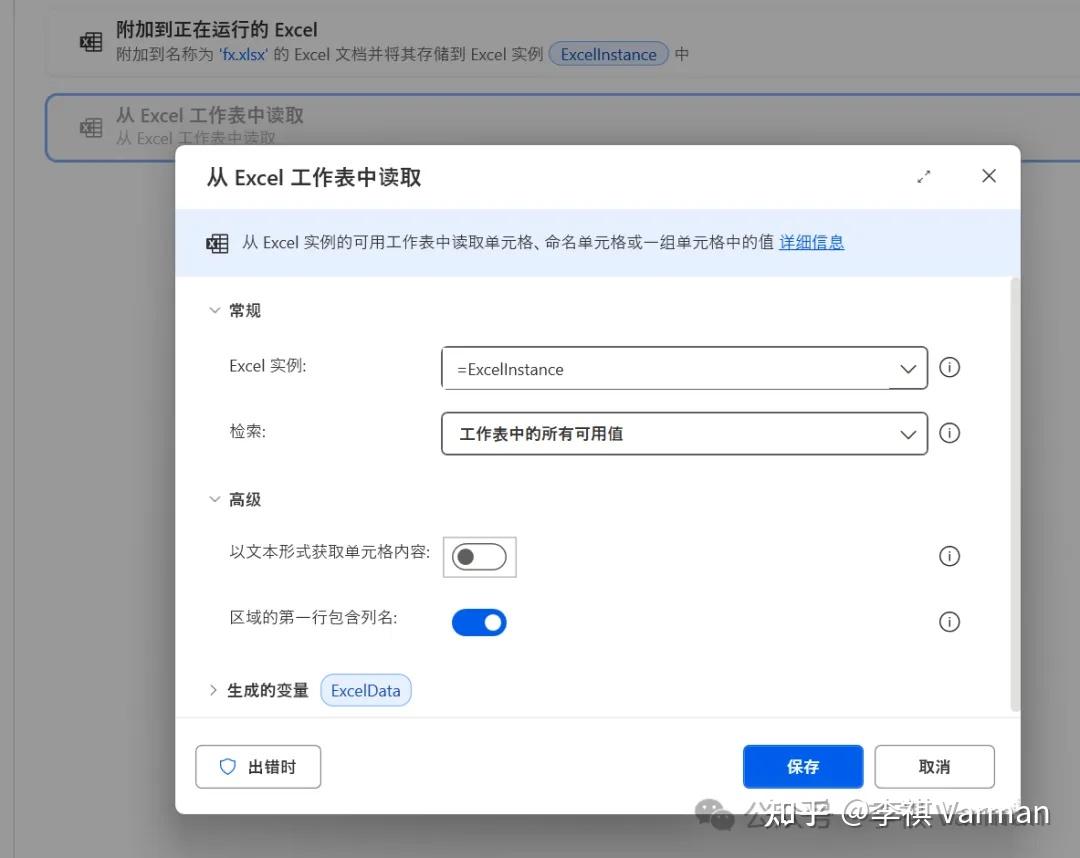The height and width of the screenshot is (858, 1080).
Task: Click the ExcelInstance chip in the top action
Action: [608, 55]
